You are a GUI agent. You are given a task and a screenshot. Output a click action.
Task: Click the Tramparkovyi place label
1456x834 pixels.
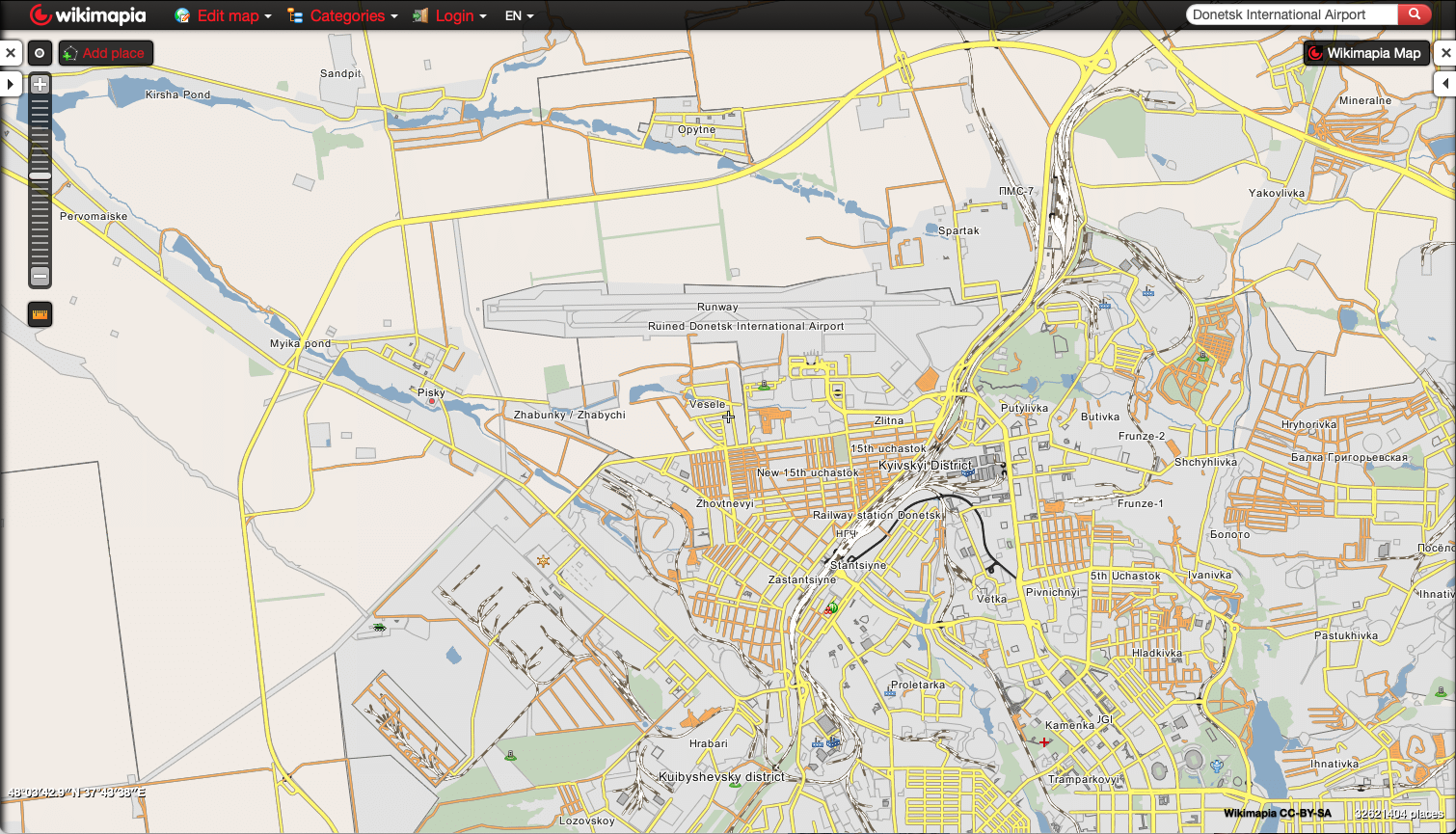pos(1085,779)
